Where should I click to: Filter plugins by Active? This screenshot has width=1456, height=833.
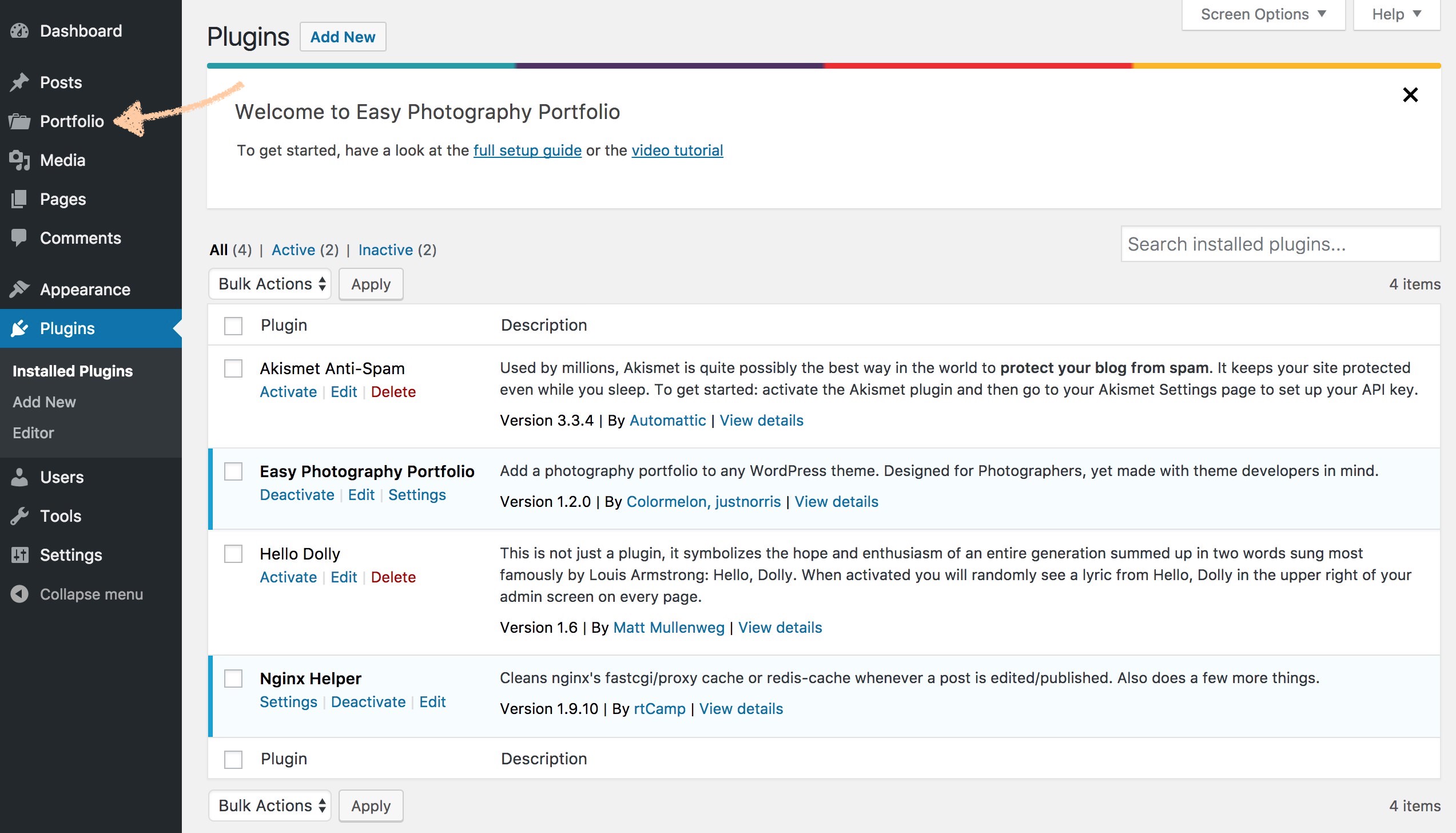click(293, 250)
